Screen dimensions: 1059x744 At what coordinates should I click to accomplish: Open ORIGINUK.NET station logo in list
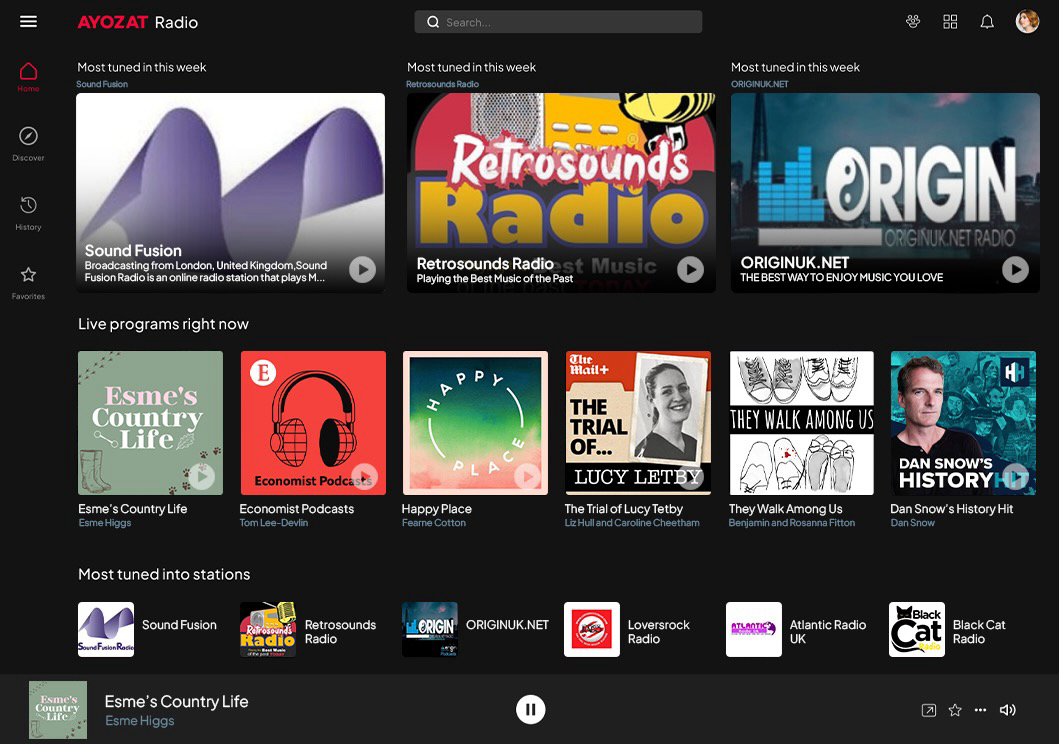pyautogui.click(x=430, y=629)
